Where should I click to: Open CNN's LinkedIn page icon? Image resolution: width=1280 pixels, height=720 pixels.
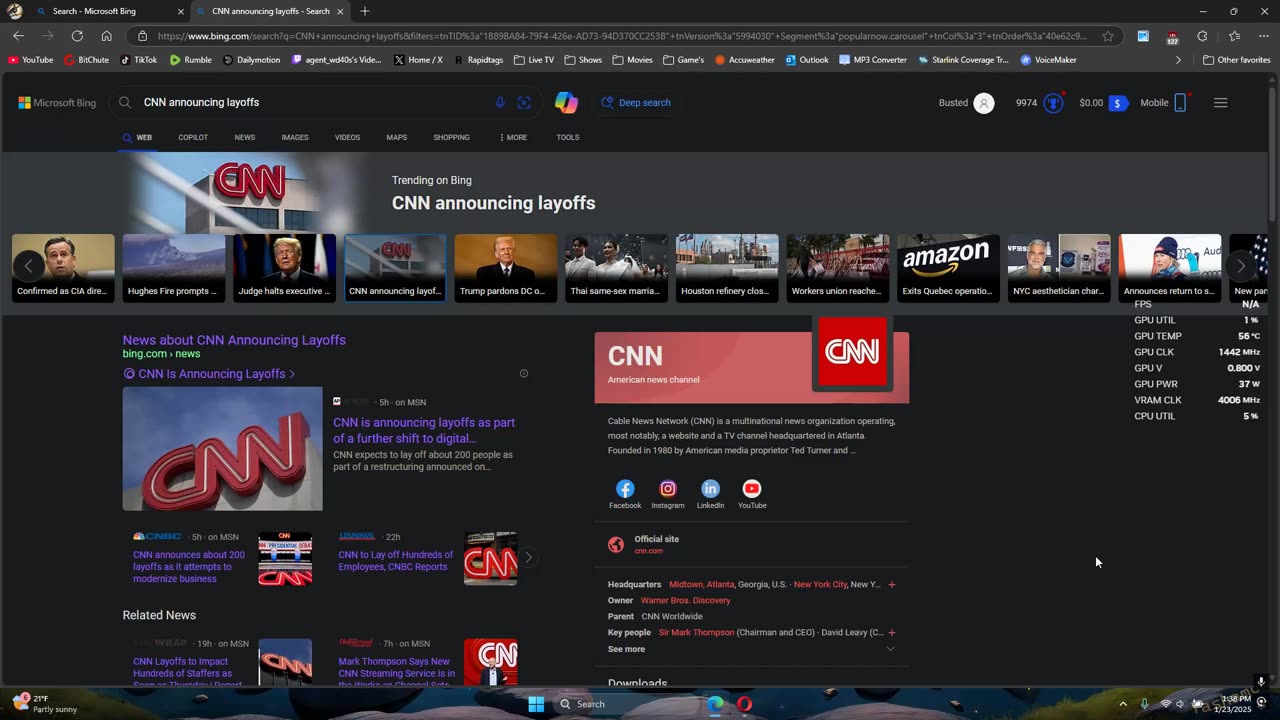pyautogui.click(x=710, y=489)
